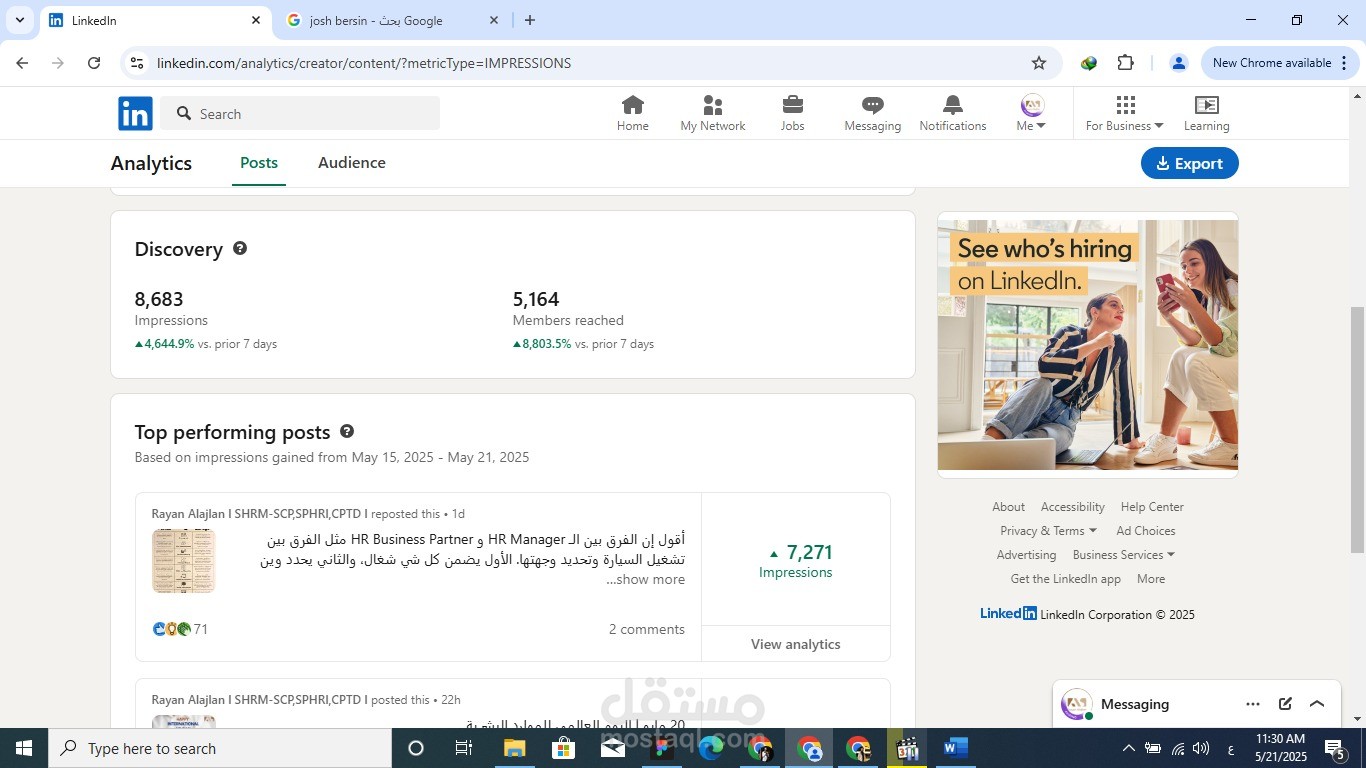Click in the LinkedIn Search field
This screenshot has width=1366, height=768.
coord(300,114)
